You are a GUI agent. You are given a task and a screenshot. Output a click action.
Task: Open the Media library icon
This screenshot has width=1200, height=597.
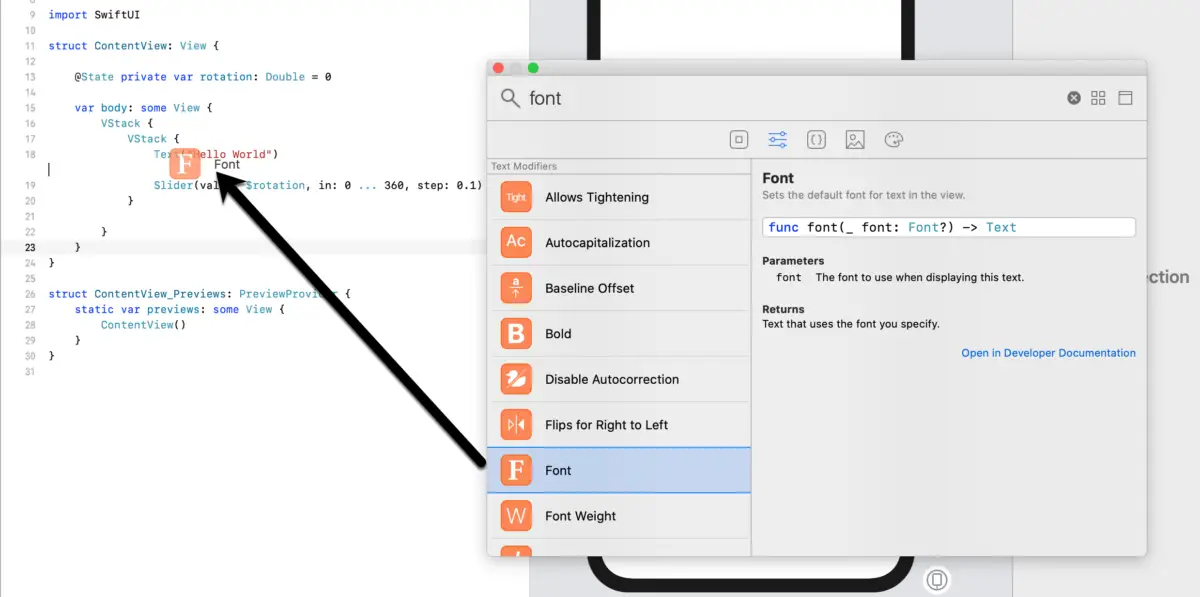tap(855, 139)
